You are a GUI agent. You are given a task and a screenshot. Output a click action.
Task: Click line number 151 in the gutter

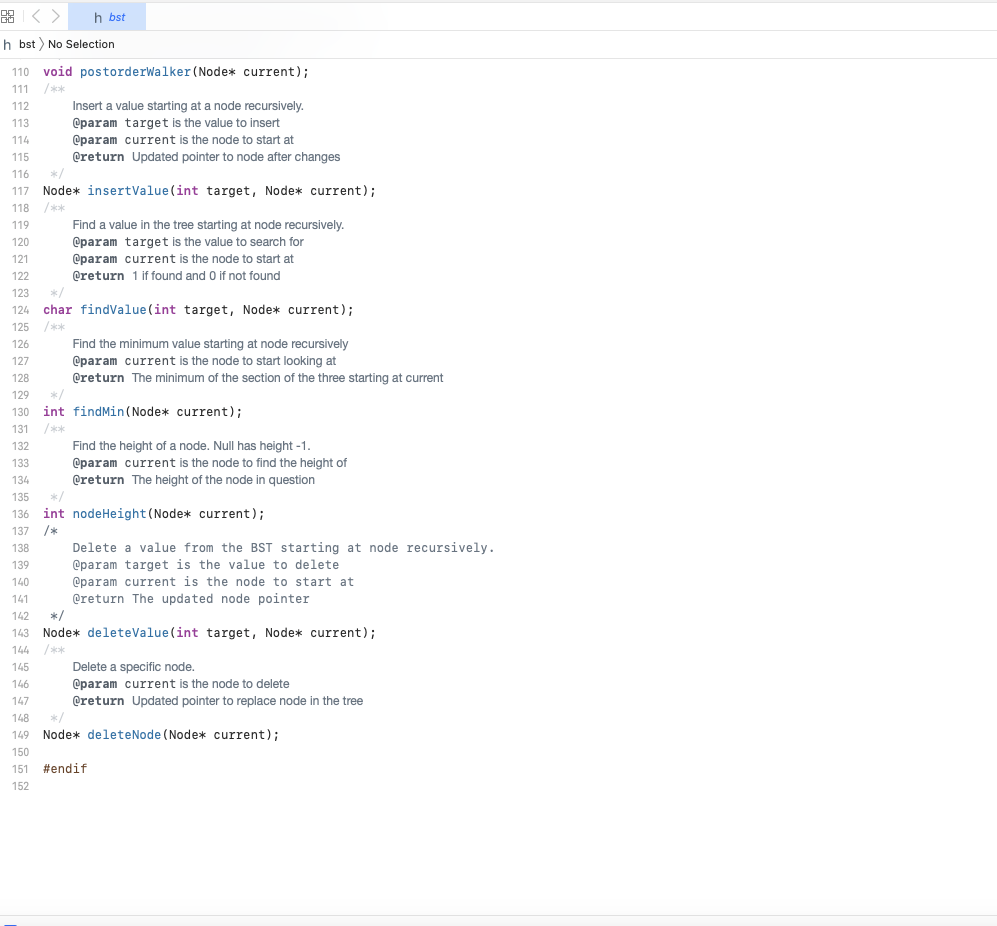pos(20,768)
